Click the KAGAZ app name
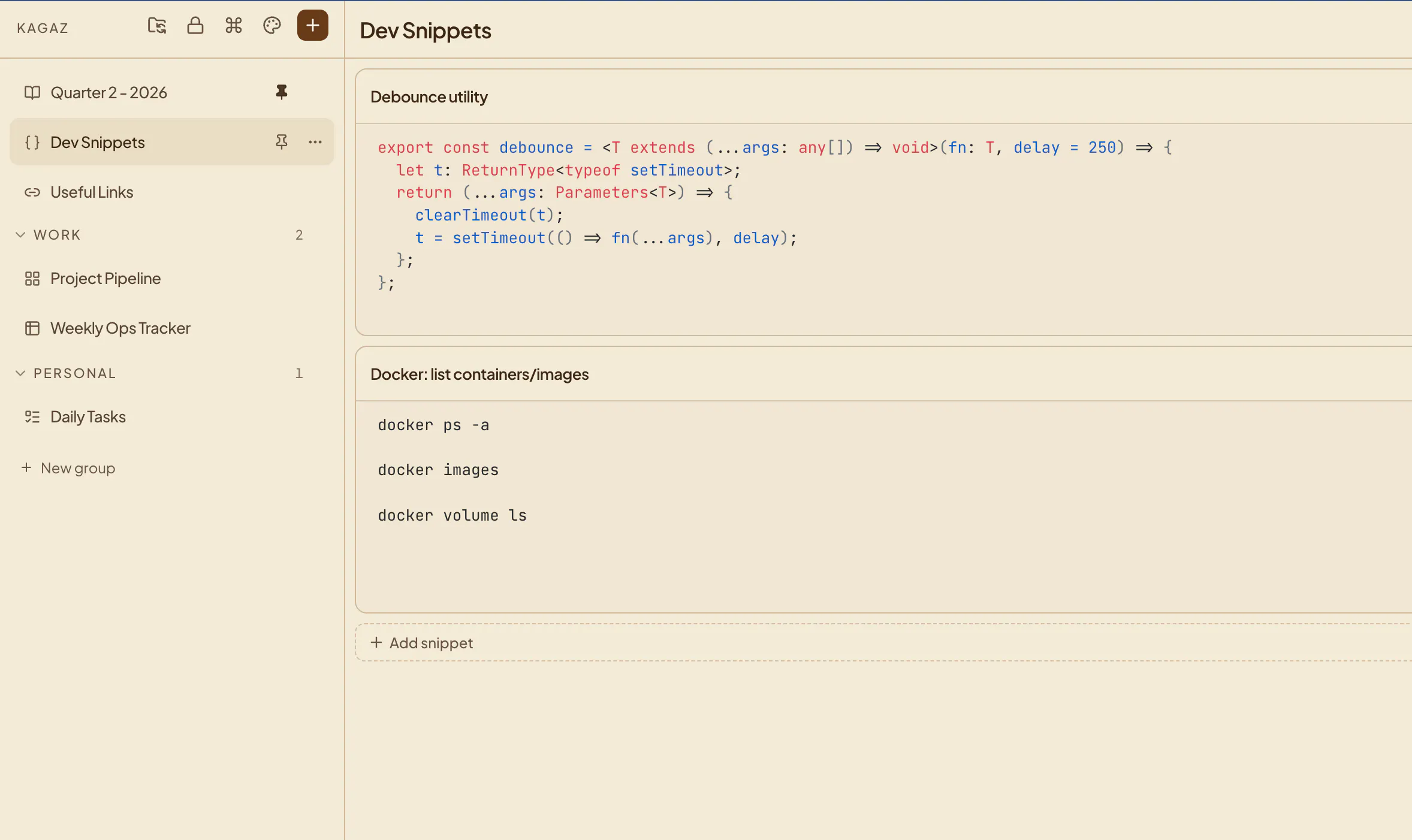The image size is (1412, 840). point(43,28)
